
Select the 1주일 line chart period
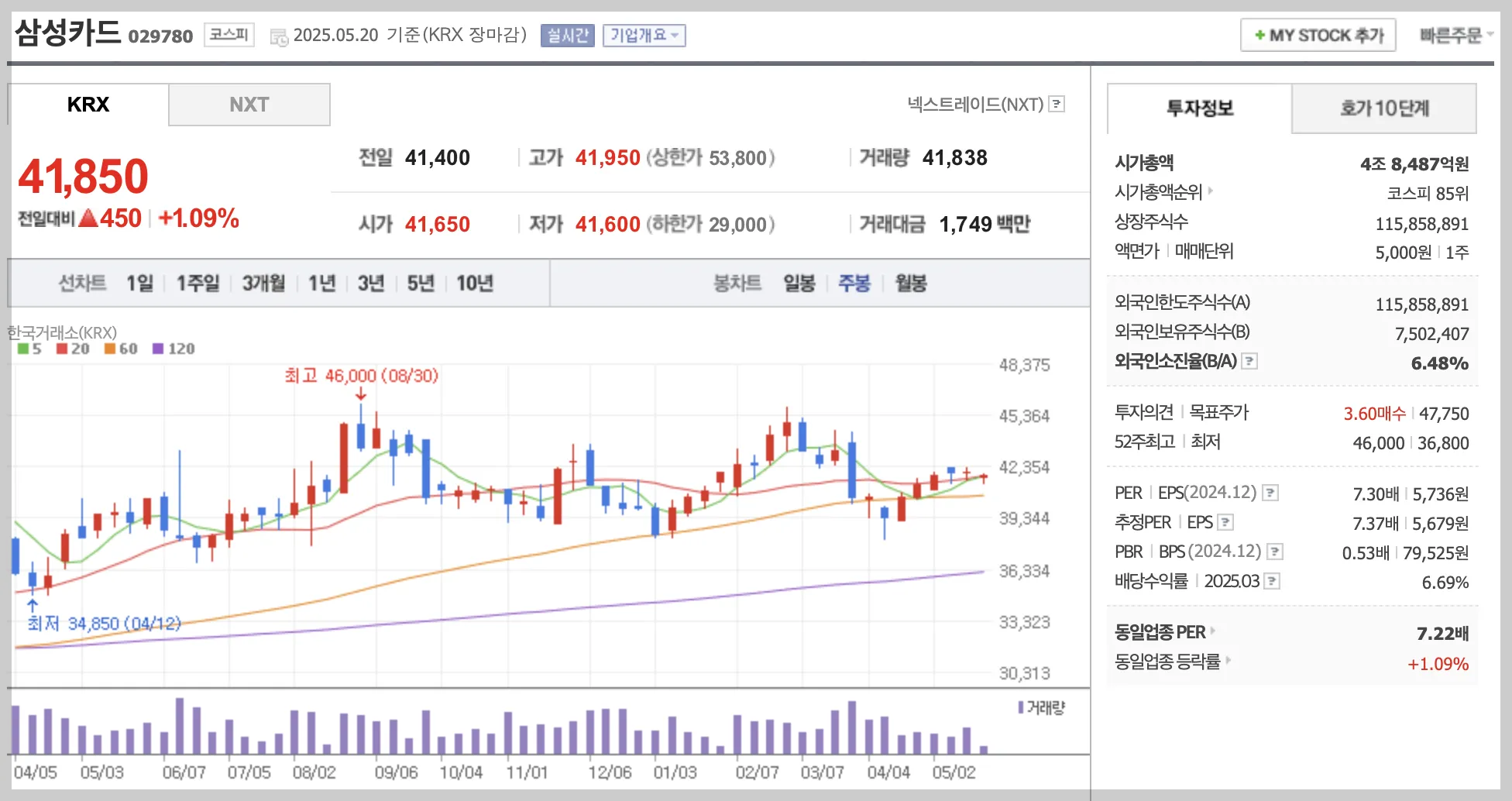tap(198, 284)
